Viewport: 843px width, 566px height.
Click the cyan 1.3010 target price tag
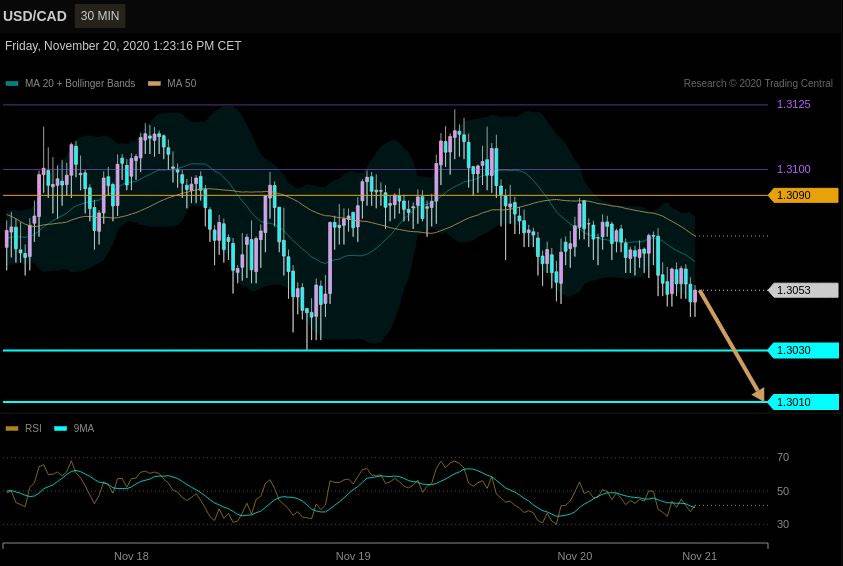click(x=804, y=402)
